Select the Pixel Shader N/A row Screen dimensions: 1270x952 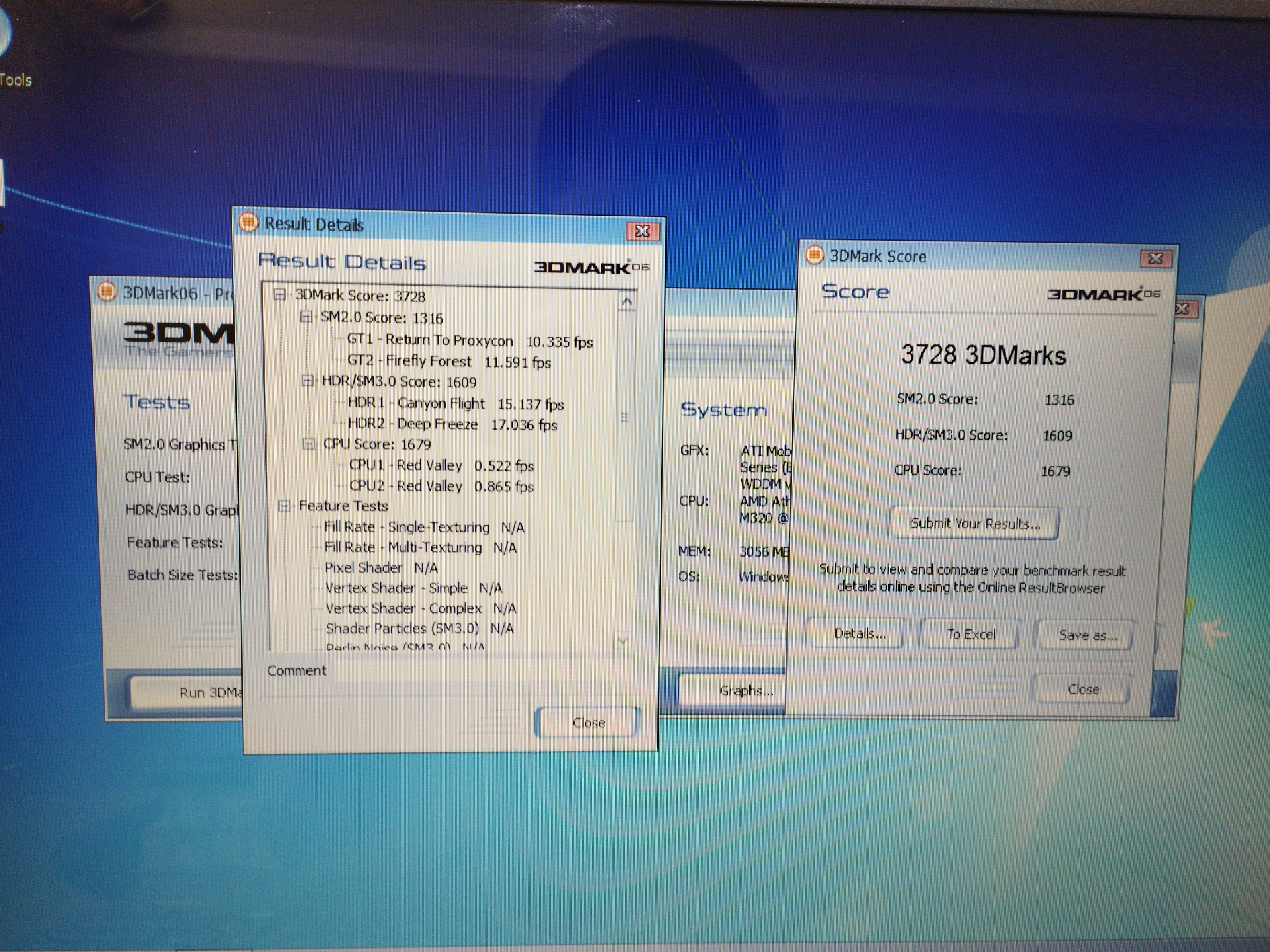(x=381, y=568)
